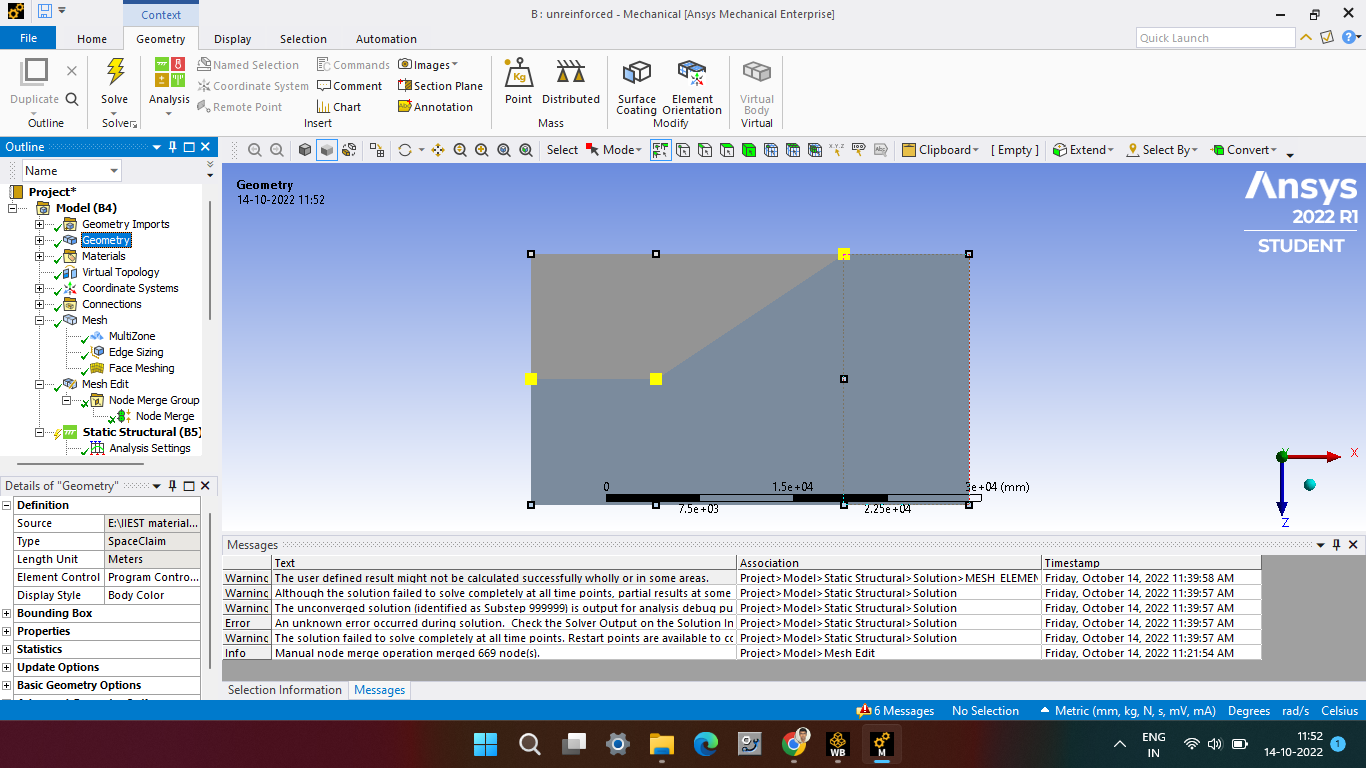Toggle the Show Mesh display option
This screenshot has height=768, width=1366.
click(349, 150)
